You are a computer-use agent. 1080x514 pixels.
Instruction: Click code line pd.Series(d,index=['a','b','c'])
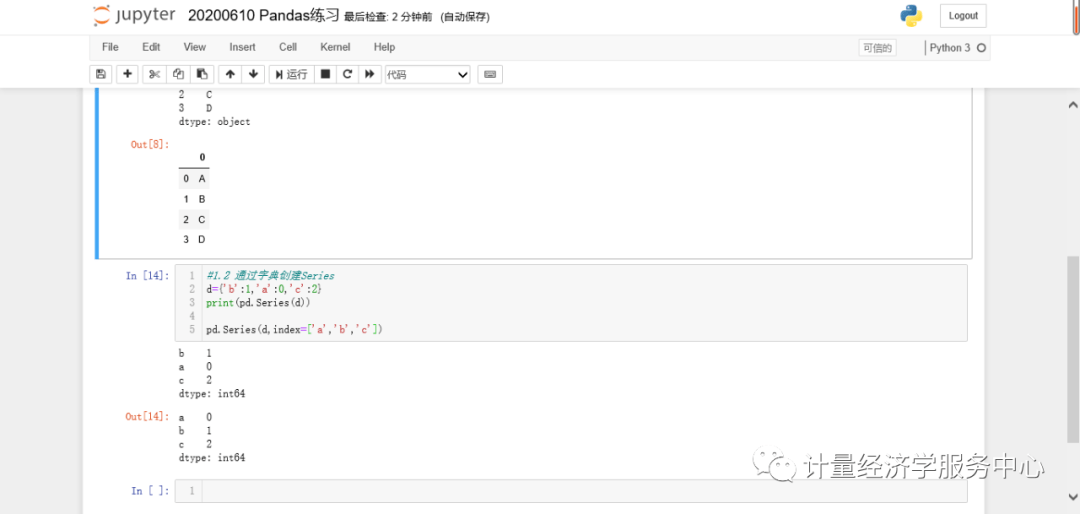click(x=293, y=330)
